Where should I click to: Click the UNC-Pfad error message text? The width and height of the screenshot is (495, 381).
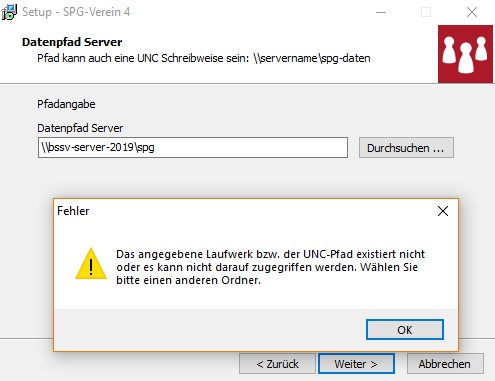(x=270, y=267)
